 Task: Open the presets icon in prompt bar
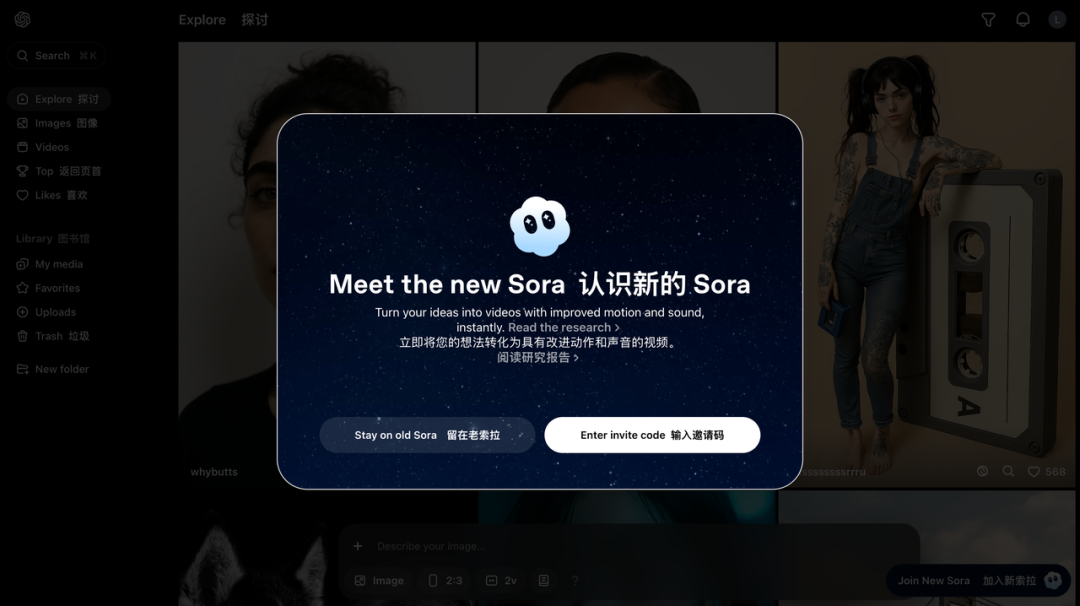543,581
